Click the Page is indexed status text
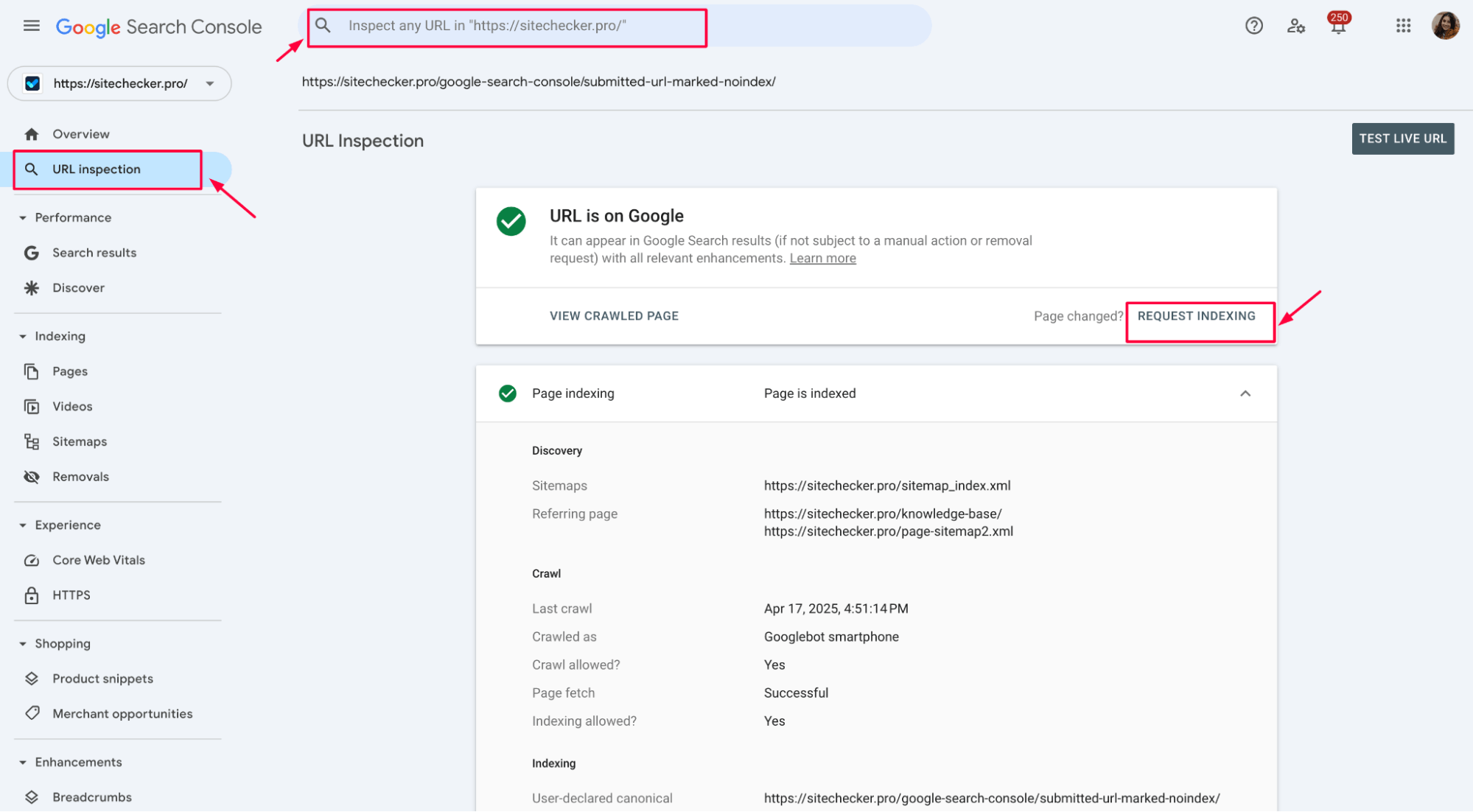The image size is (1473, 812). [810, 393]
